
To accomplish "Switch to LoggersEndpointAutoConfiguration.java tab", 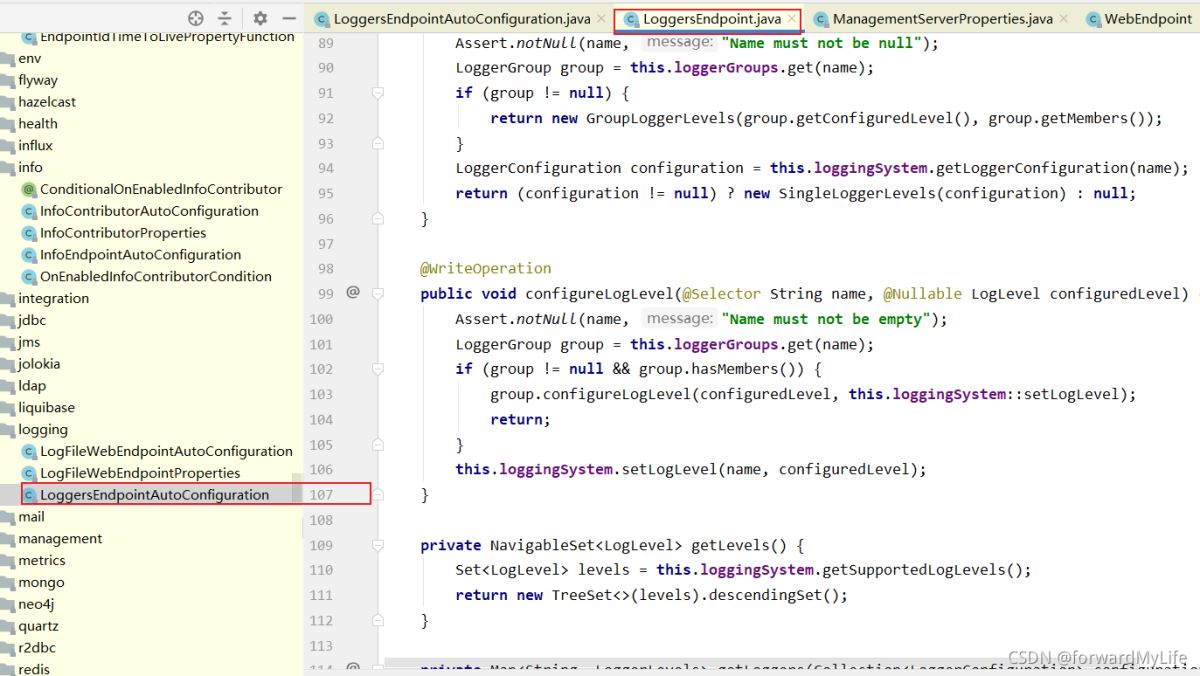I will [x=459, y=19].
